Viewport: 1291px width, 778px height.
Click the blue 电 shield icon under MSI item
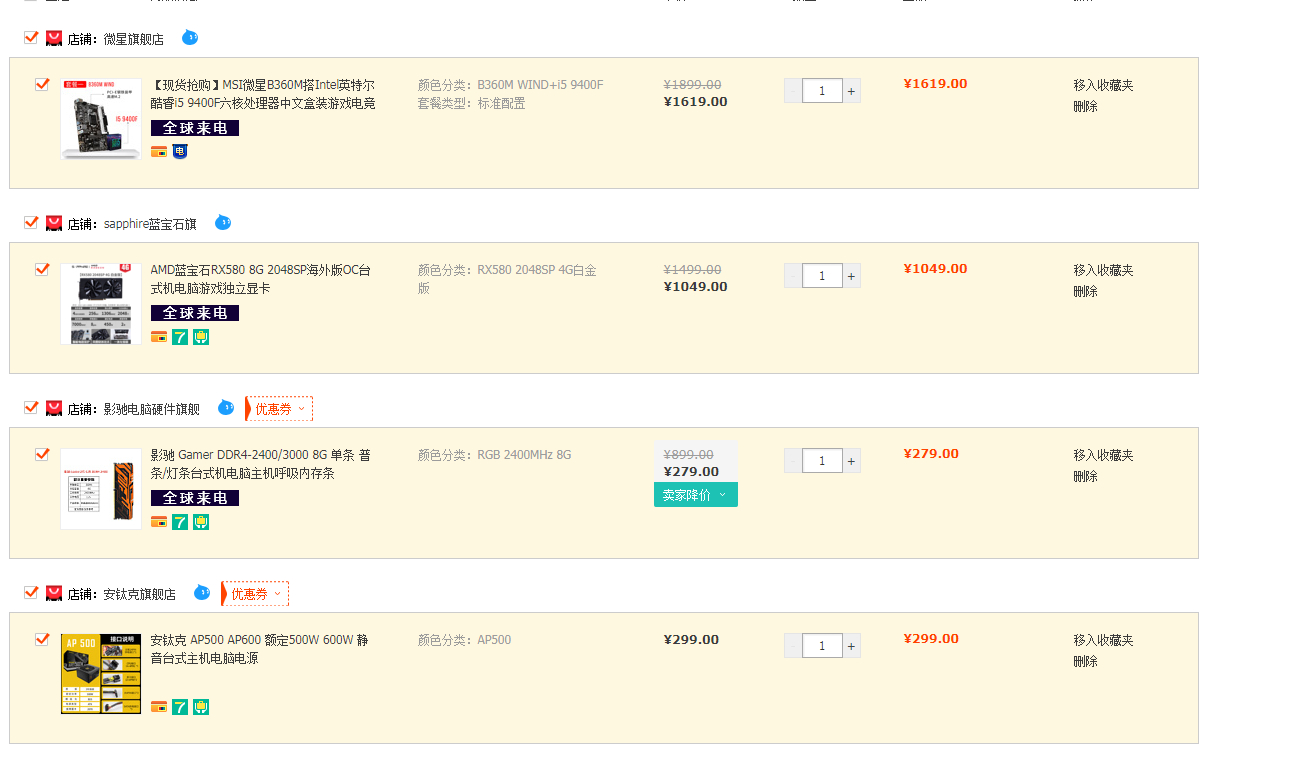click(180, 152)
